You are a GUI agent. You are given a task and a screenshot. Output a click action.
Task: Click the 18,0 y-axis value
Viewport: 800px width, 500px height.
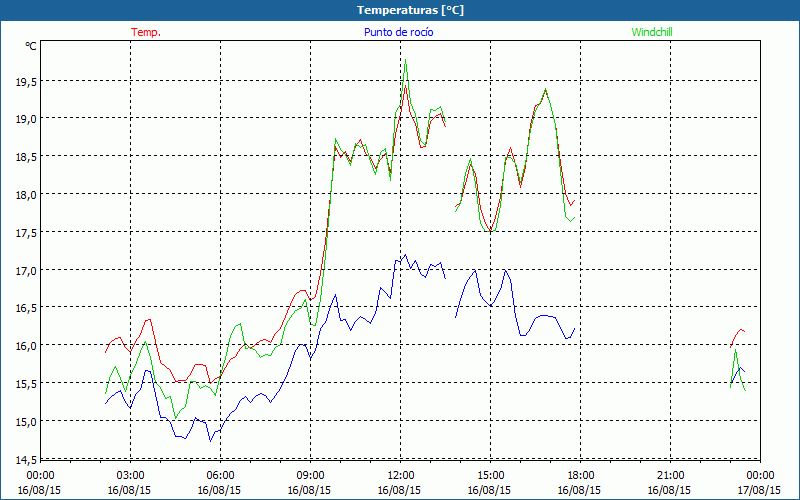(x=25, y=194)
